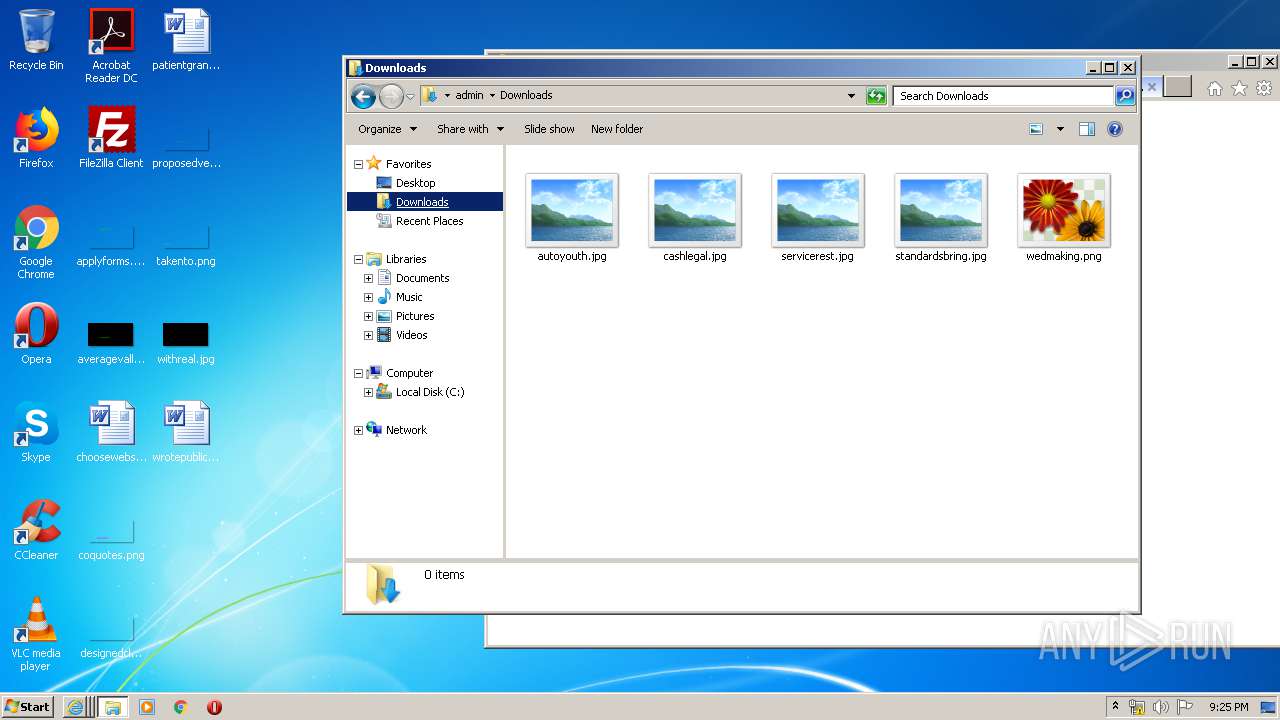Open the admin breadcrumb dropdown arrow
Screen dimensions: 1280x720
492,96
